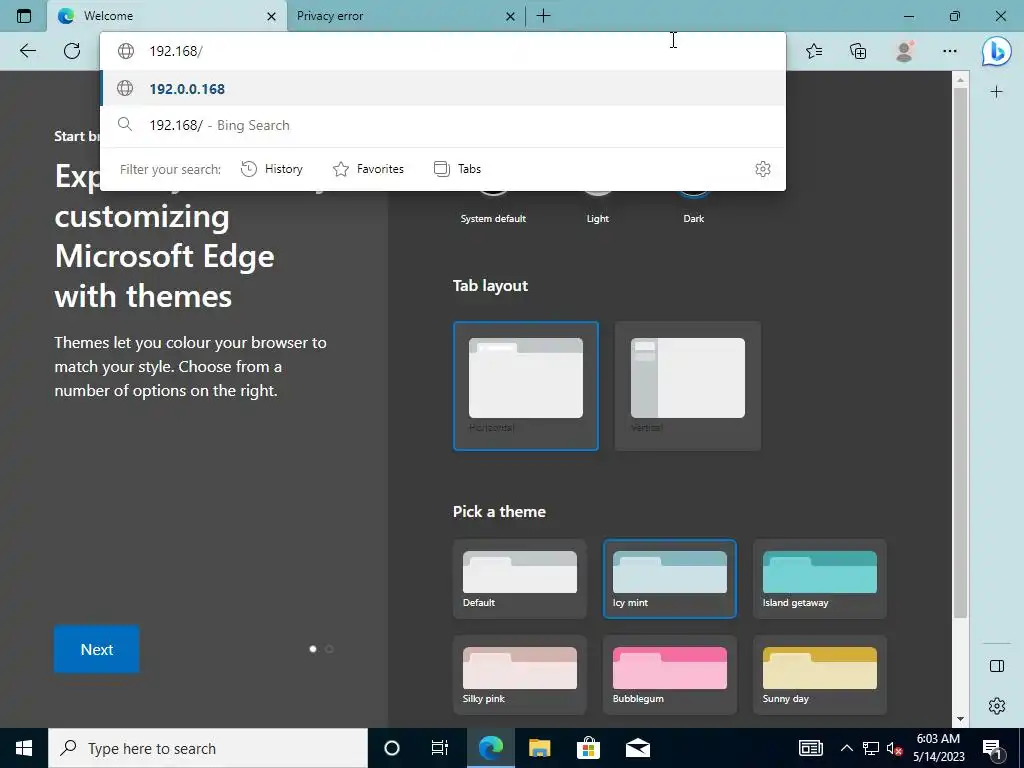Open Microsoft Store from the taskbar

click(588, 748)
